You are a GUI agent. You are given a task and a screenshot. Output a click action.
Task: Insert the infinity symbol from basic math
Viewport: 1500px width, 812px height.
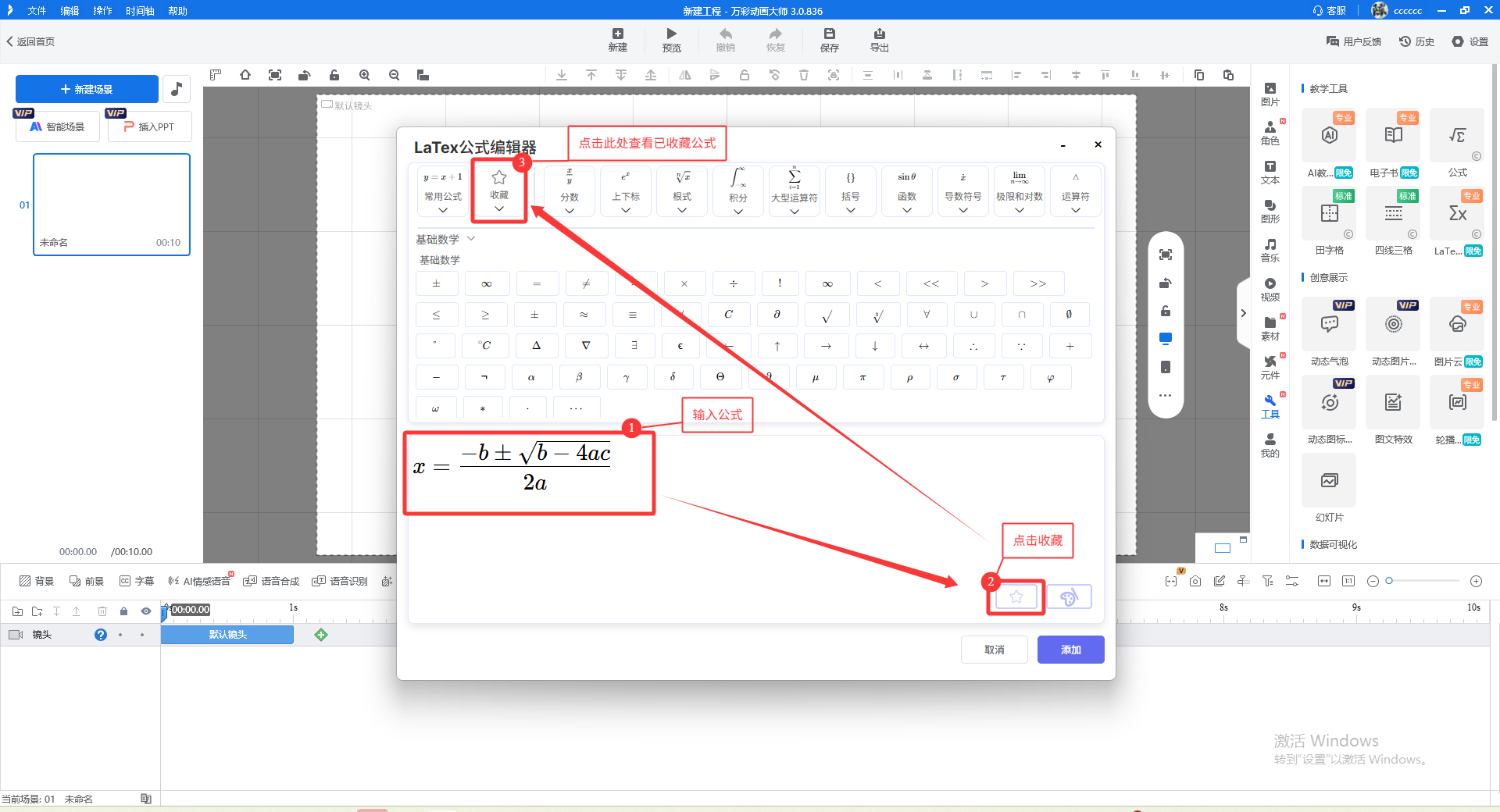487,283
